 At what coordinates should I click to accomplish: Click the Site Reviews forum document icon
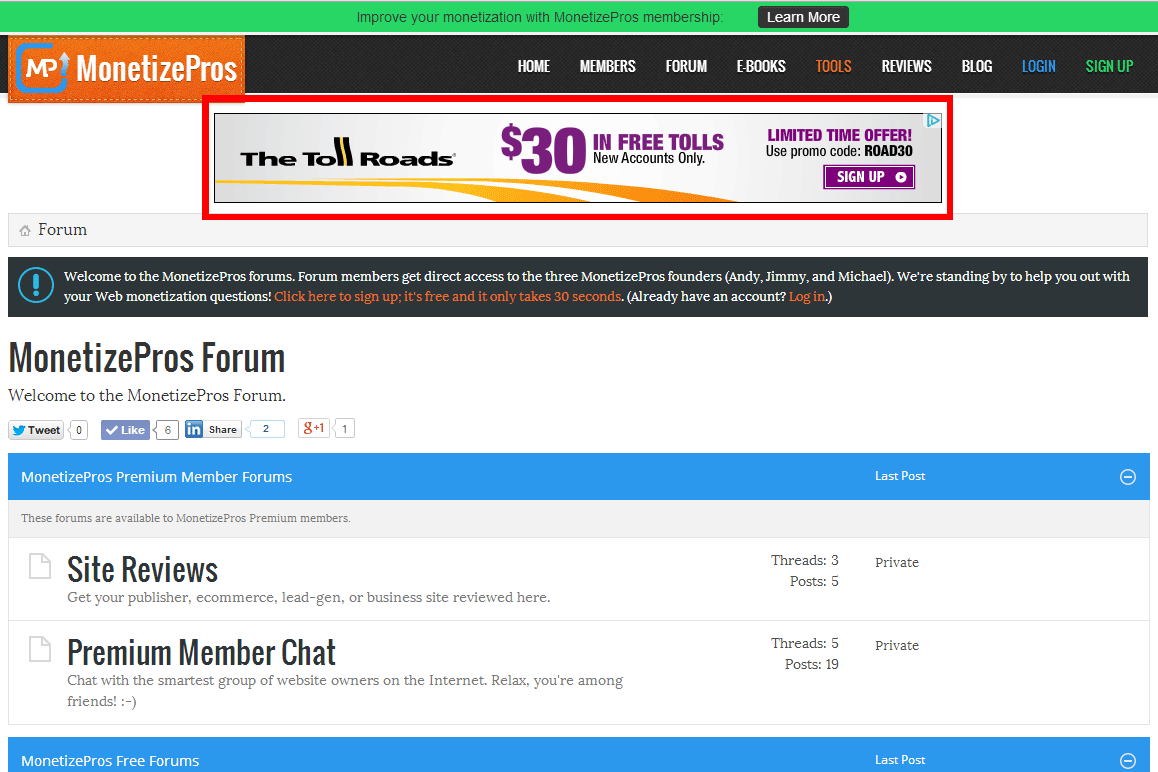tap(39, 567)
